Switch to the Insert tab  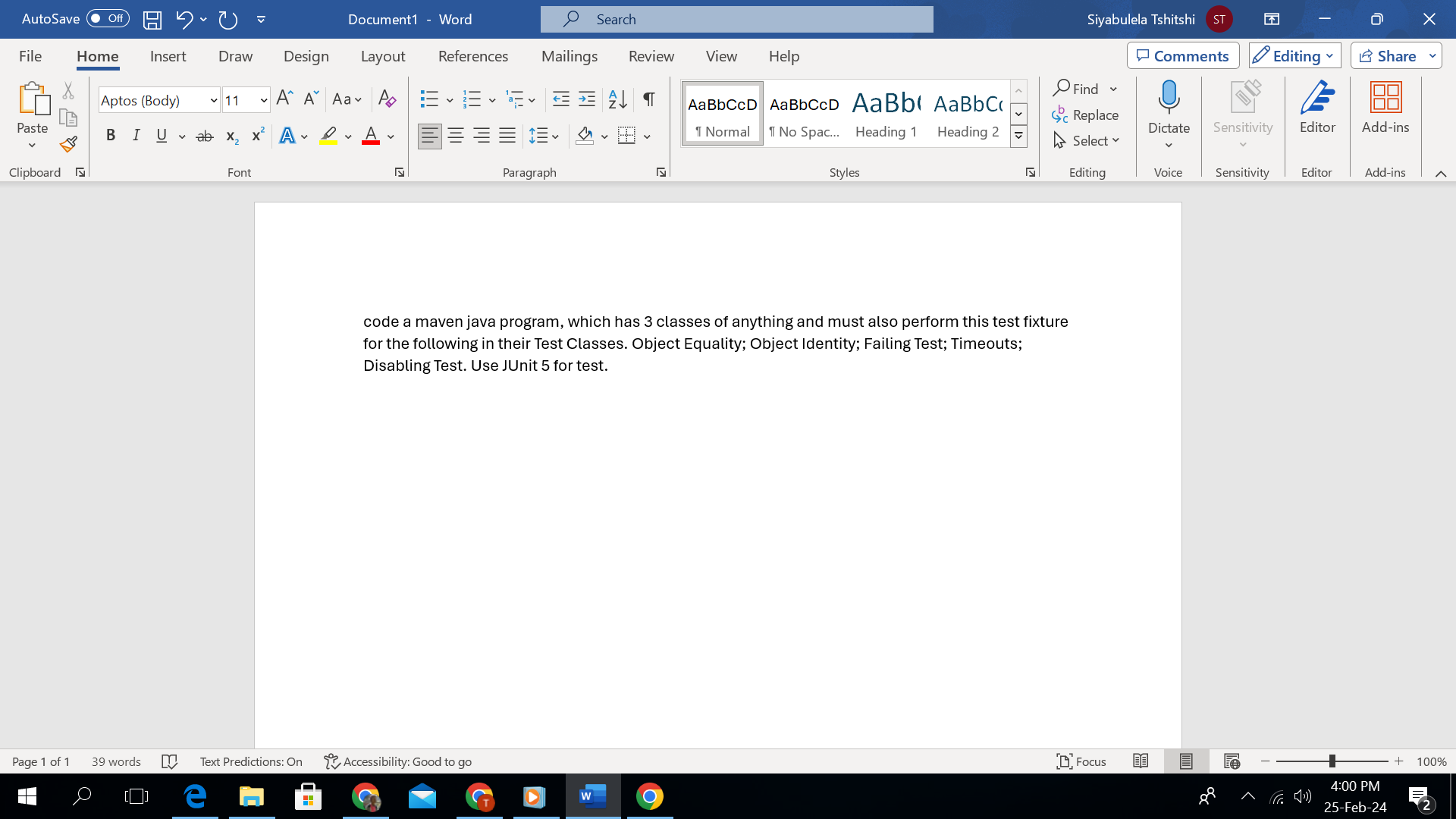[x=168, y=56]
